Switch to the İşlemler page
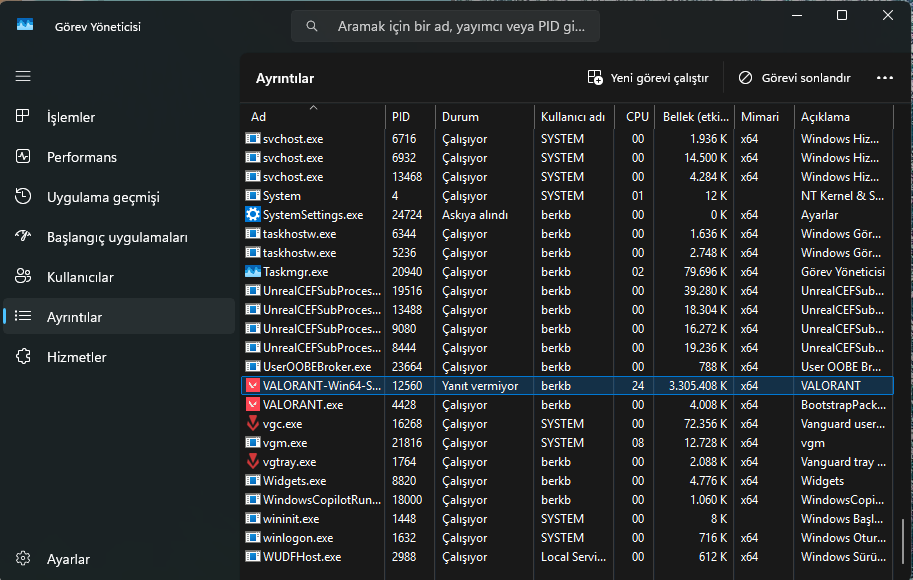 (119, 116)
